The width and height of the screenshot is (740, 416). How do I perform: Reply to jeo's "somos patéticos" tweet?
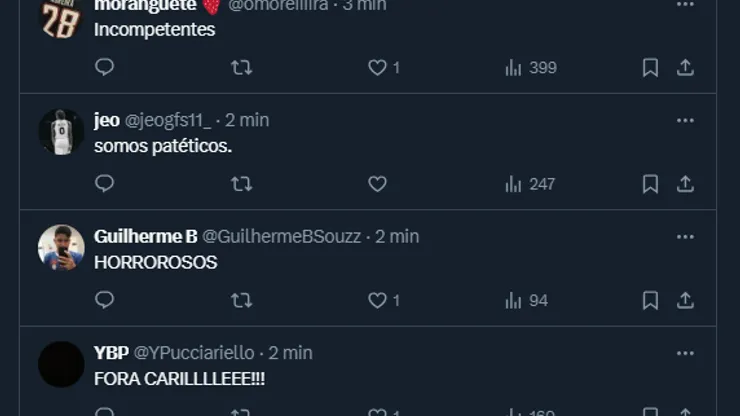tap(104, 184)
